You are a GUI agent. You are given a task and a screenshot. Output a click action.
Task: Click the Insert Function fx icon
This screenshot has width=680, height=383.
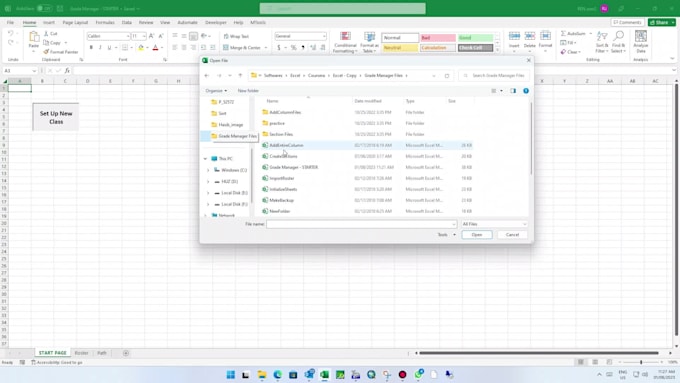tap(67, 71)
